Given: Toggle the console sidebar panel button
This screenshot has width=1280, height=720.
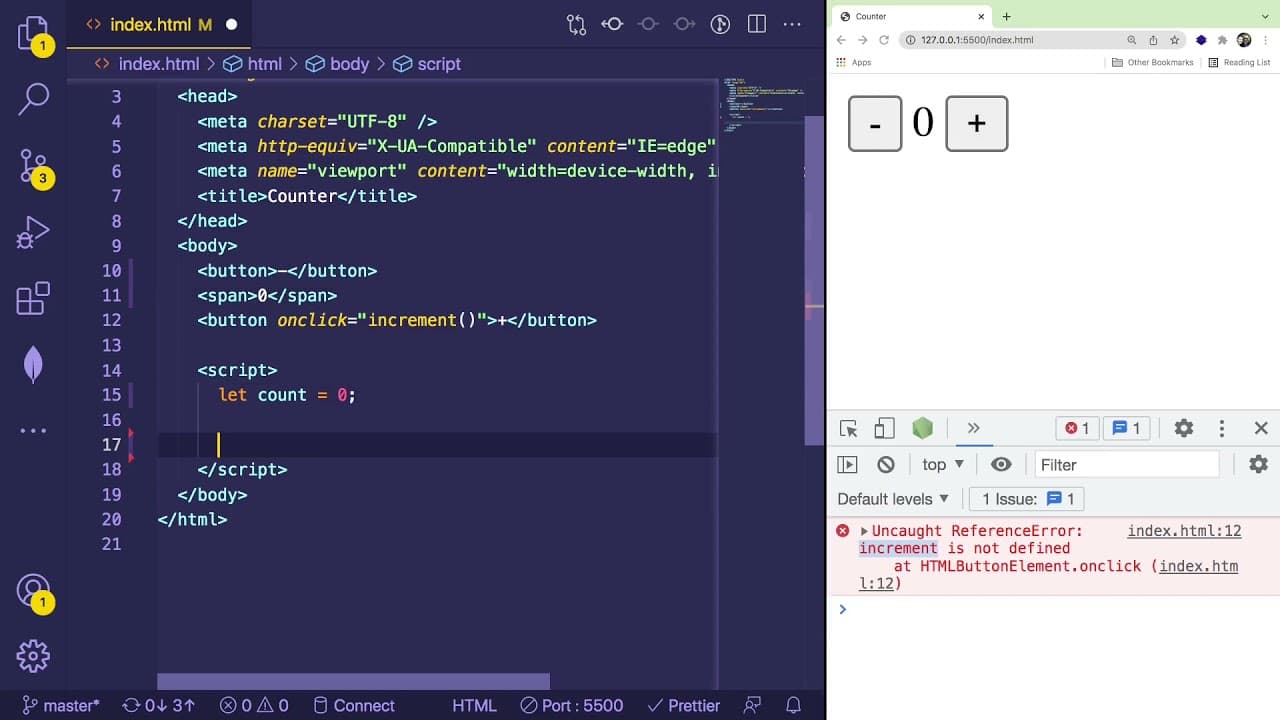Looking at the screenshot, I should pos(847,464).
